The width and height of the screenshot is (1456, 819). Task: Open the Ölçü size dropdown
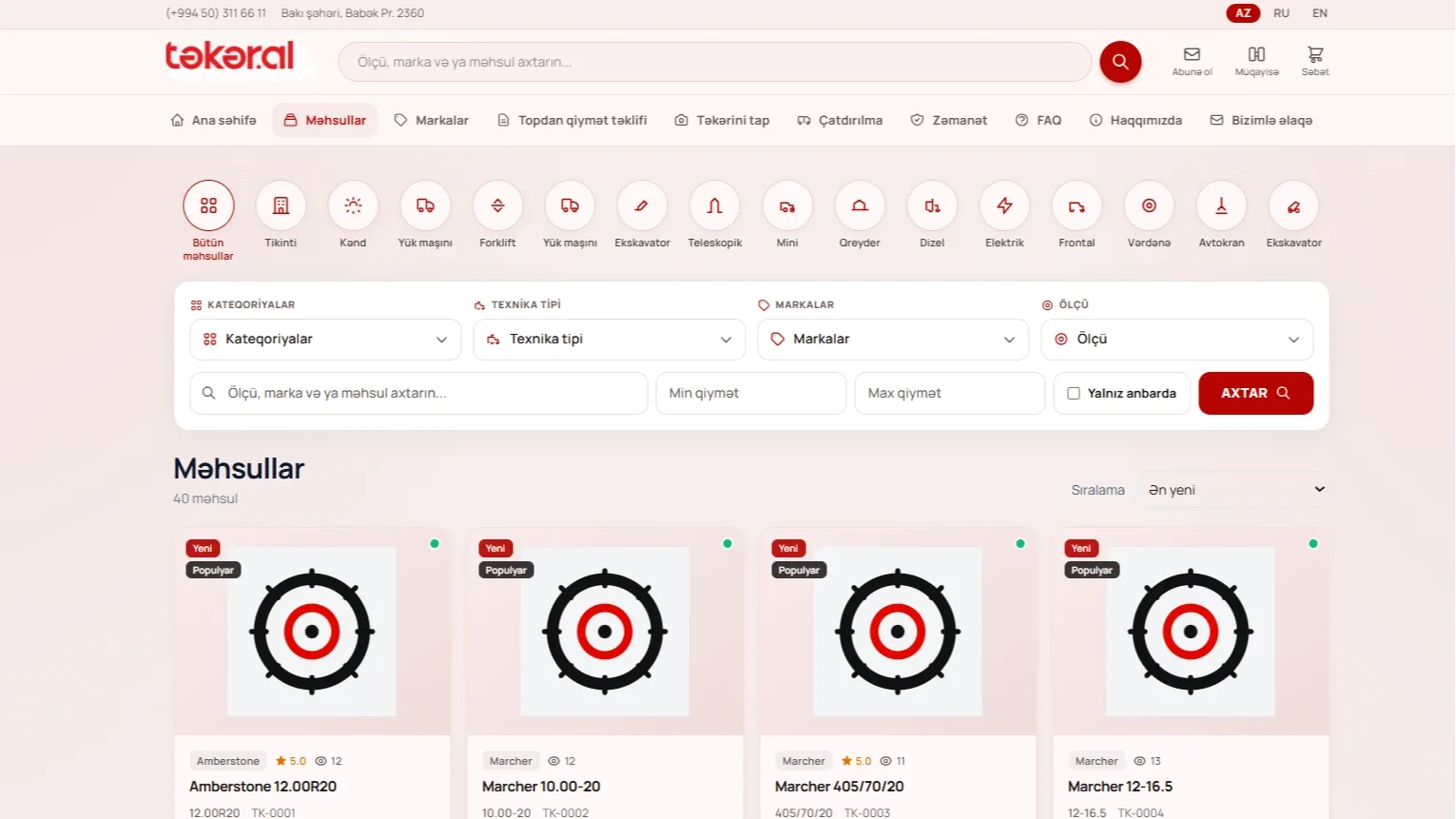pyautogui.click(x=1177, y=340)
